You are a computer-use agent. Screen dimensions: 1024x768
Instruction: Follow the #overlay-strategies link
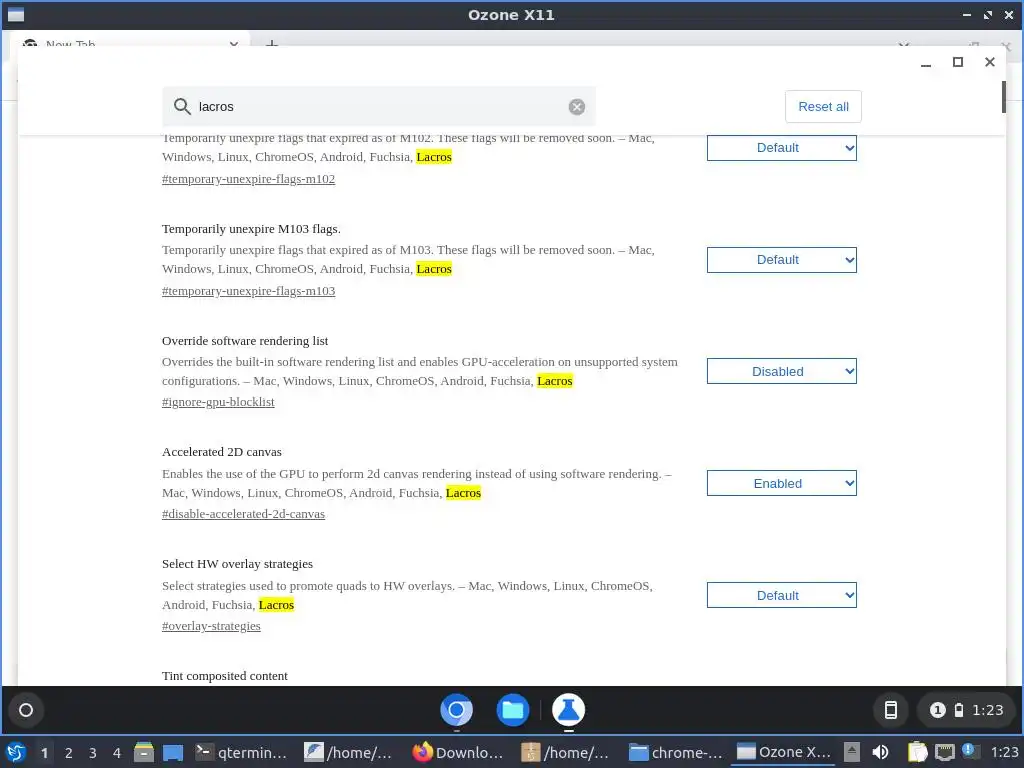pos(211,626)
